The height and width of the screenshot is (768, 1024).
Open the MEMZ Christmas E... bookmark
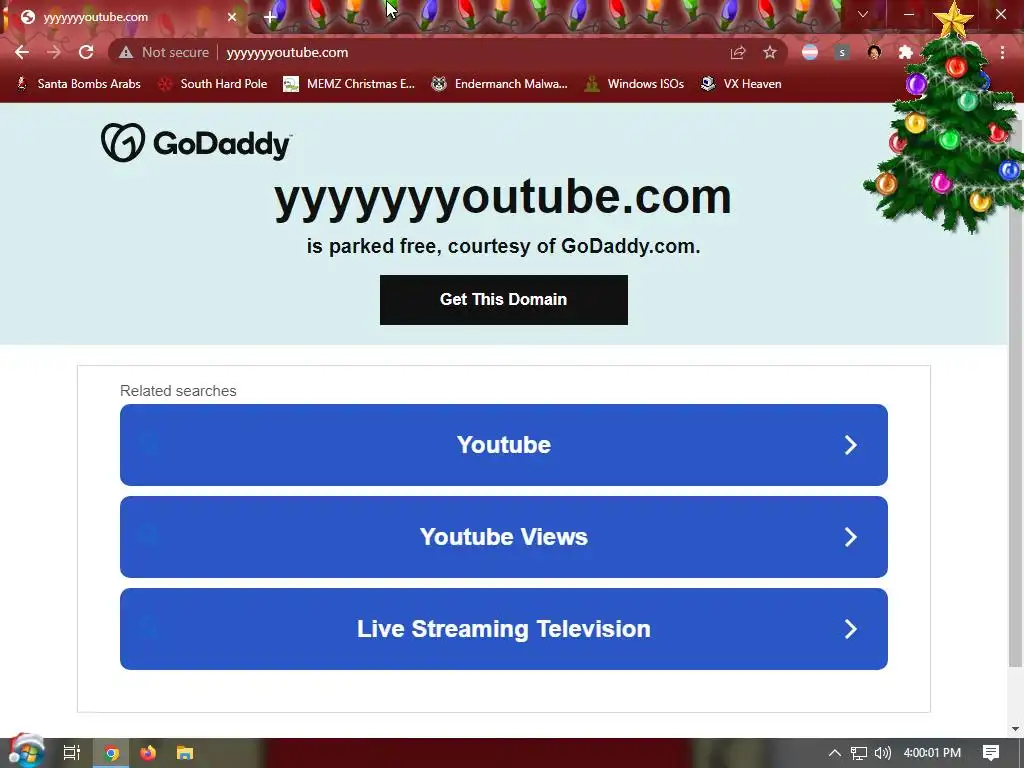(349, 84)
